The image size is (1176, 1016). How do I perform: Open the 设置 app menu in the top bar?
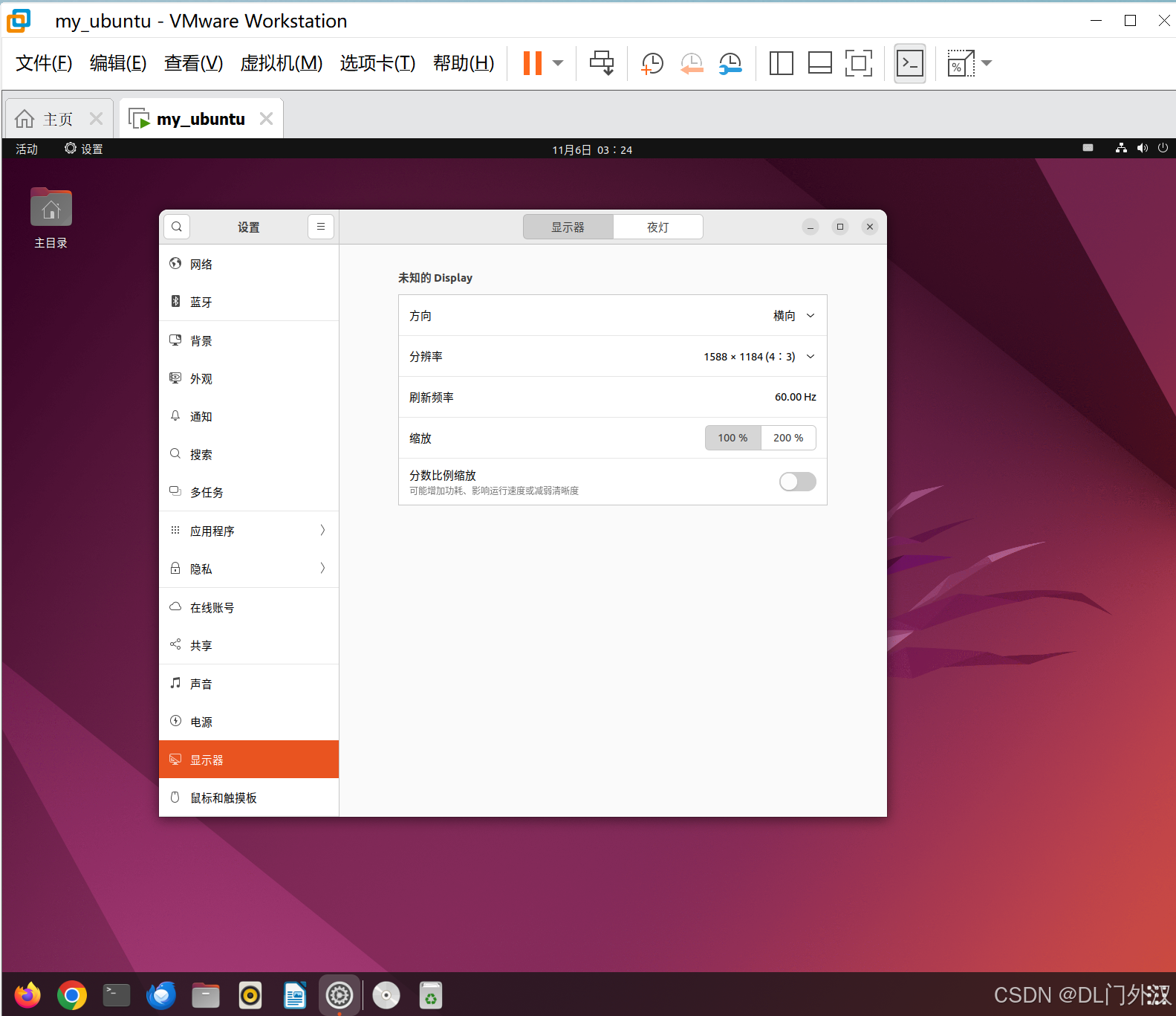pyautogui.click(x=84, y=149)
